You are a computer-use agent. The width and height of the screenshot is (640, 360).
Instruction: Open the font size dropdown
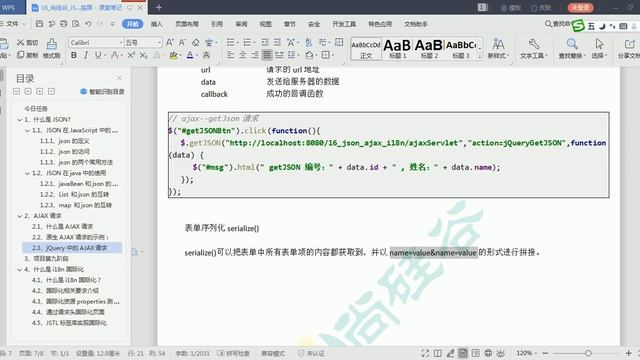159,42
